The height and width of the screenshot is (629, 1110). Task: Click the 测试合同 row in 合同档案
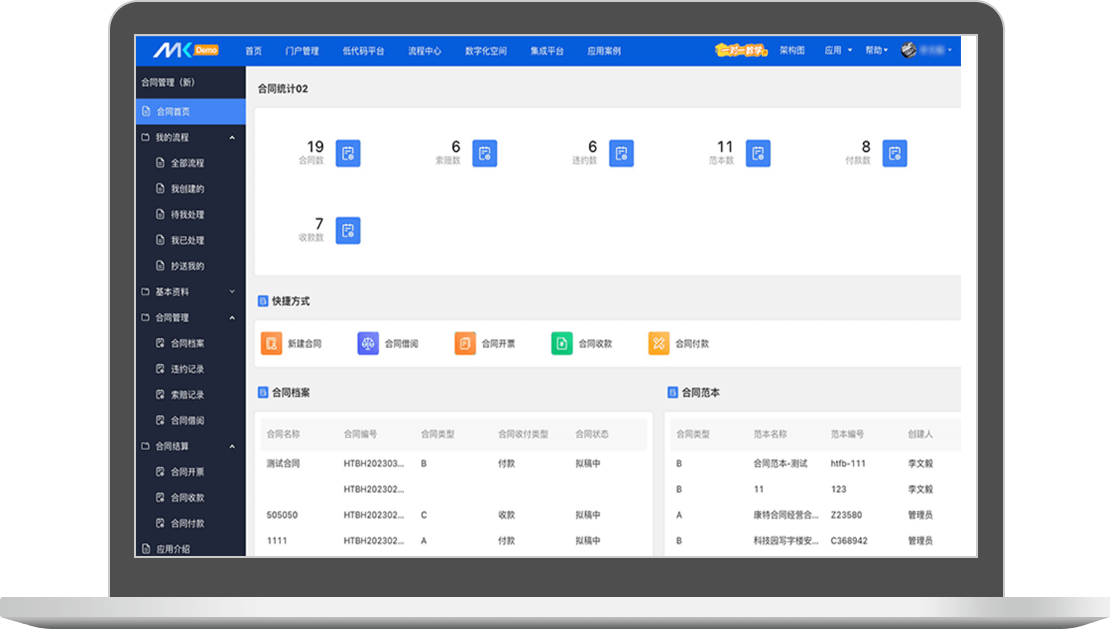pos(284,464)
